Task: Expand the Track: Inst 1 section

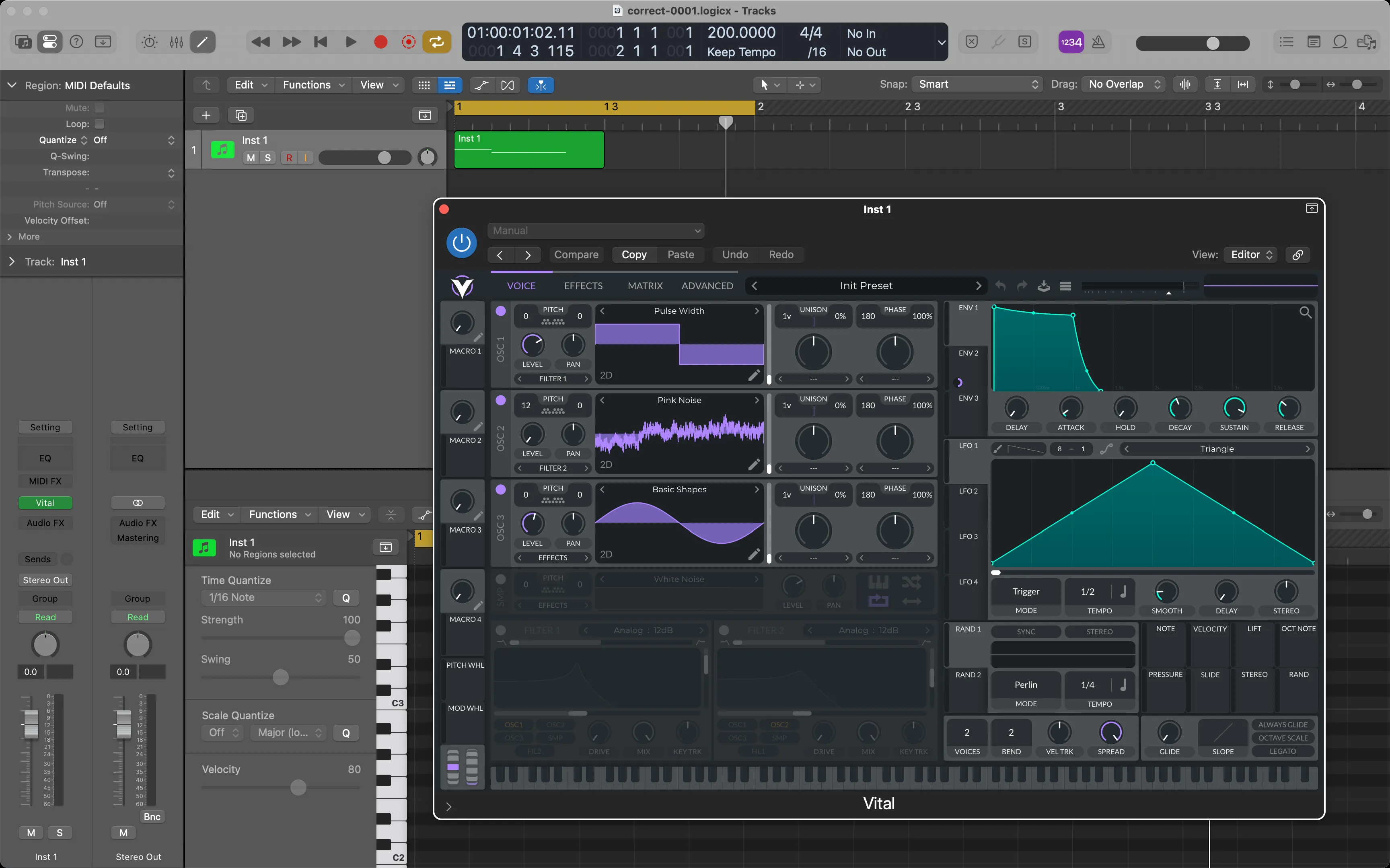Action: (12, 262)
